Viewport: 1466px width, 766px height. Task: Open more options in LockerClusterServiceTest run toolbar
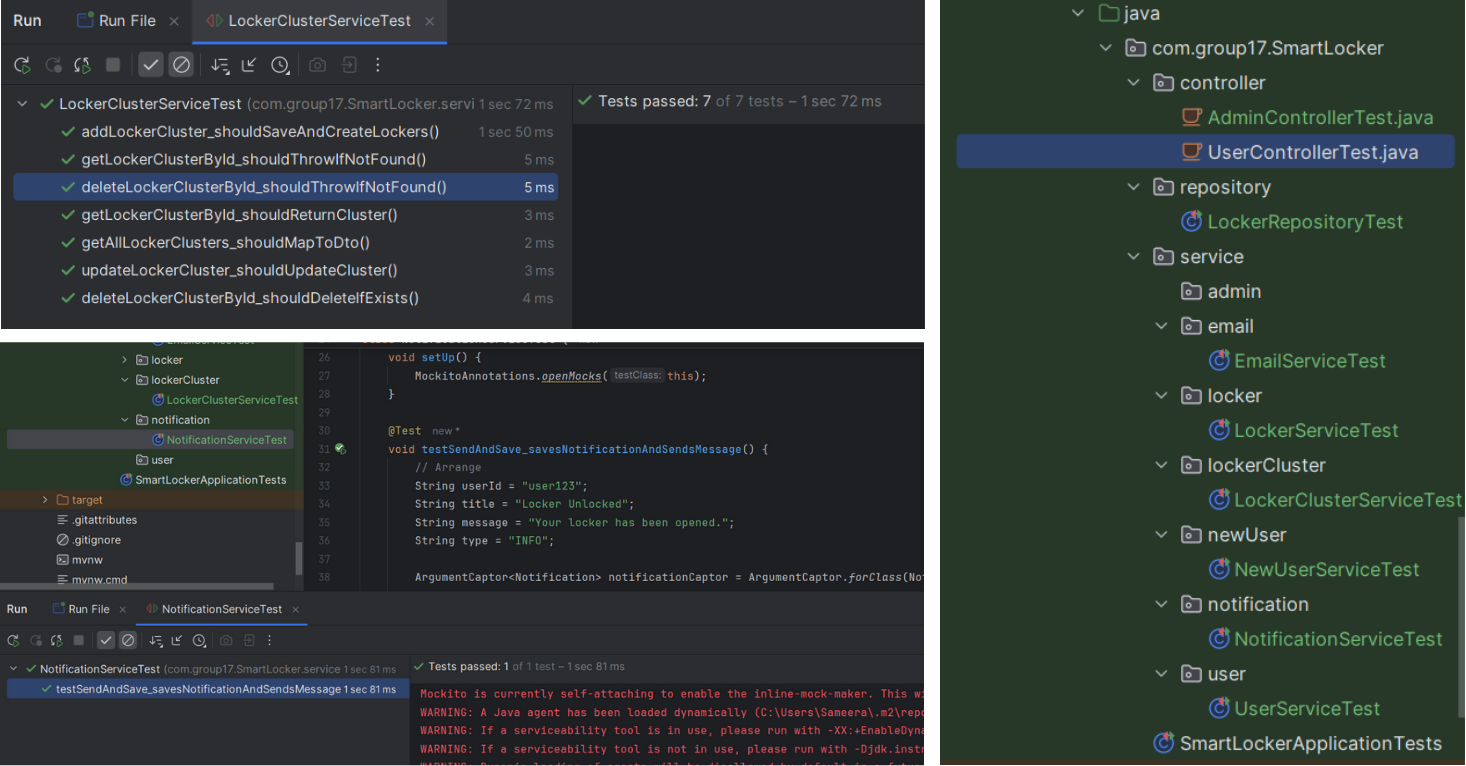(x=378, y=65)
